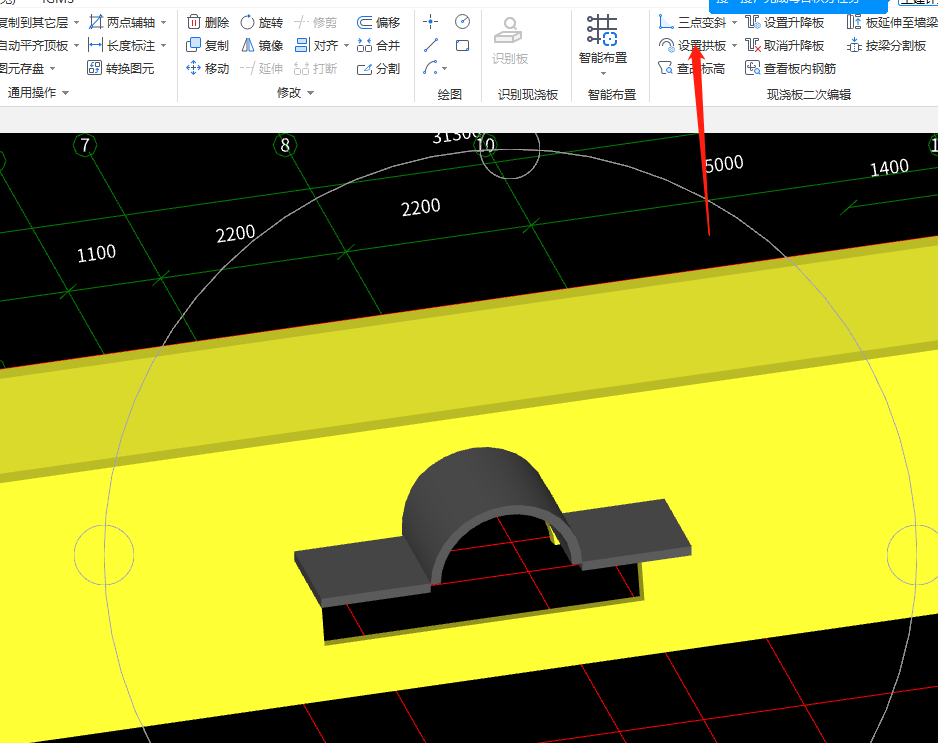938x743 pixels.
Task: Click the 两点辅轴 tool
Action: tap(122, 23)
